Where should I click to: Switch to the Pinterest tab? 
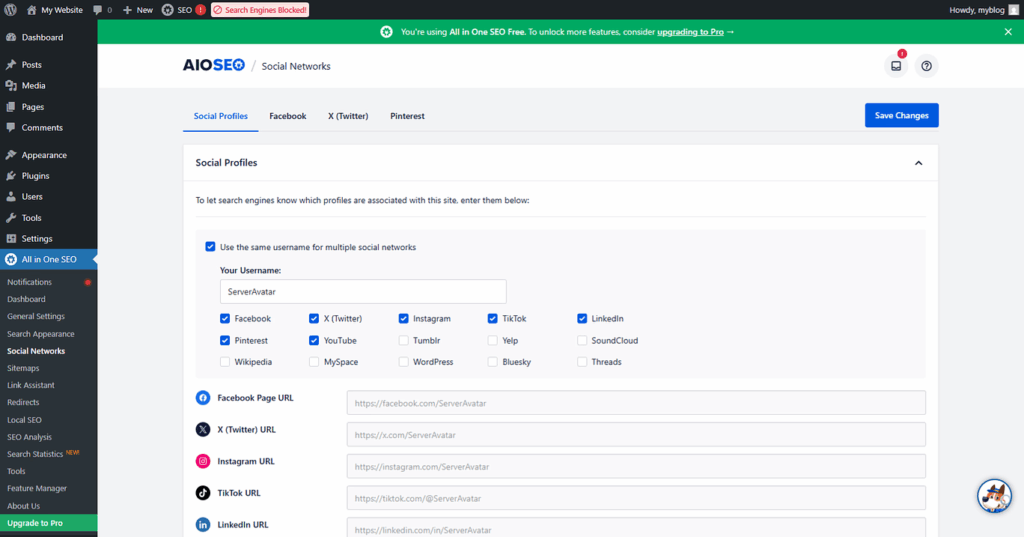click(x=407, y=116)
